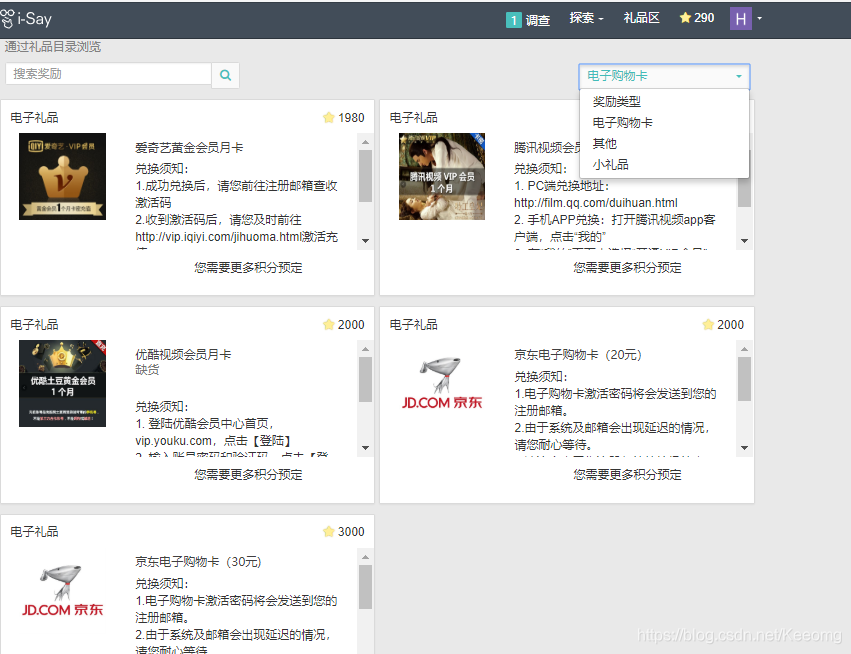Screen dimensions: 851x654
Task: Click the 京东电子购物卡（20元）title
Action: coord(577,354)
